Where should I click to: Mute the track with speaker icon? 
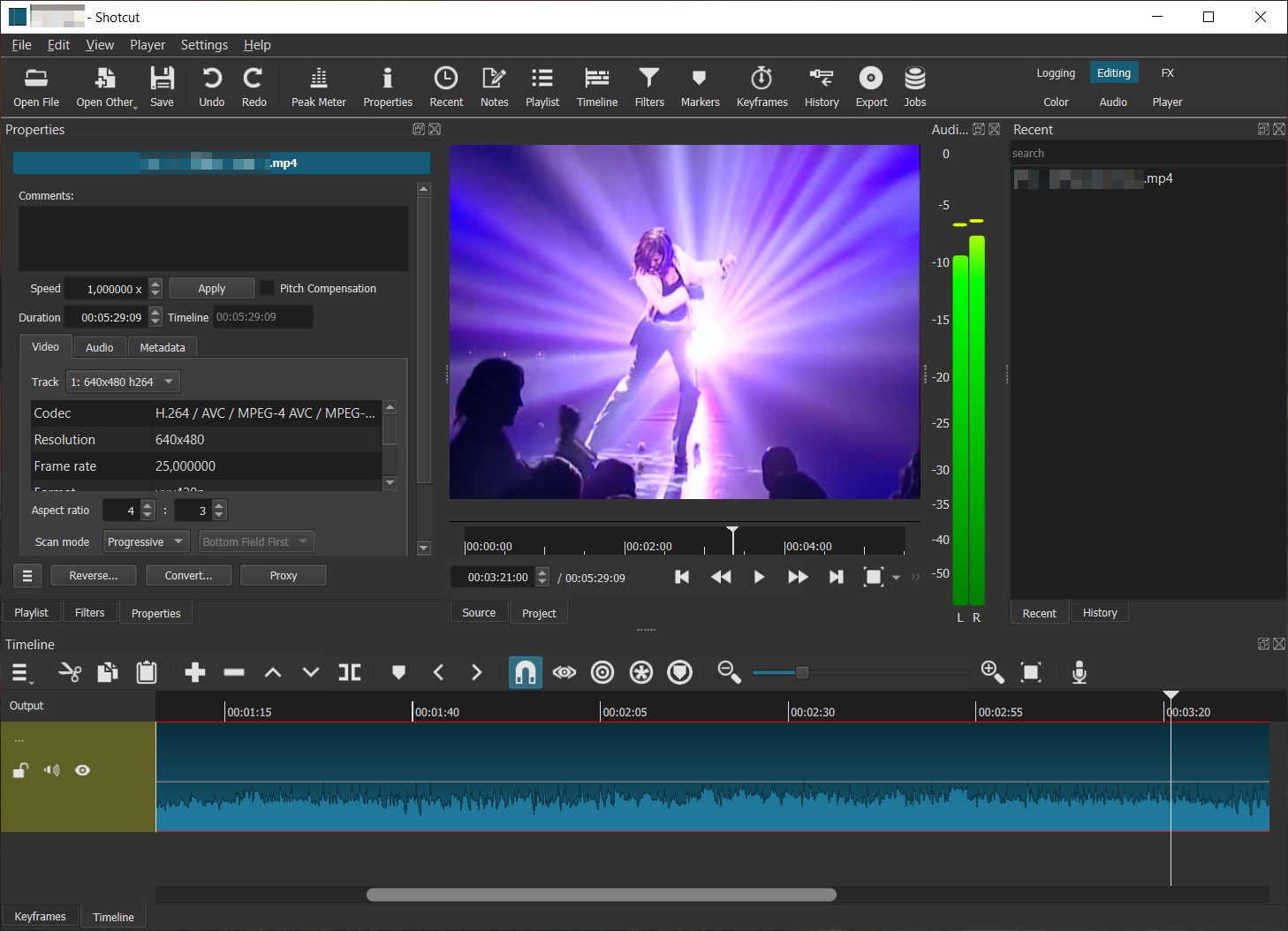52,770
